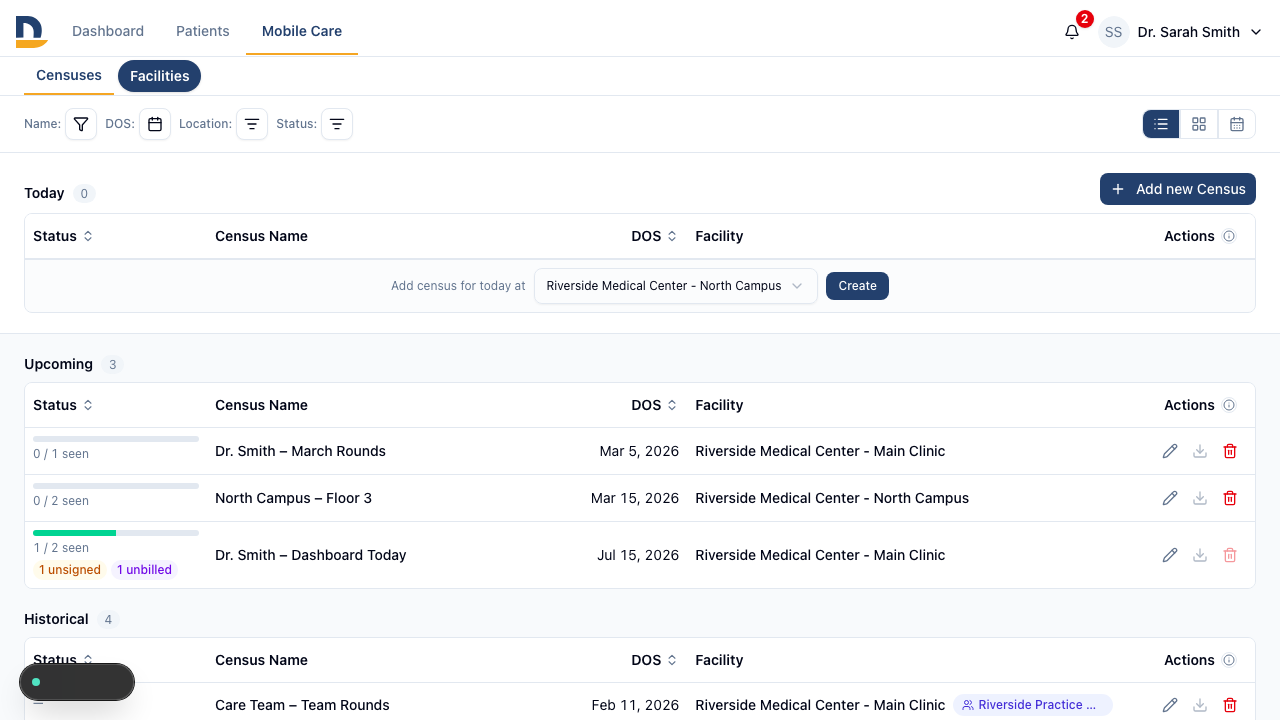Open Dr. Smith – March Rounds census
1280x720 pixels.
point(300,451)
